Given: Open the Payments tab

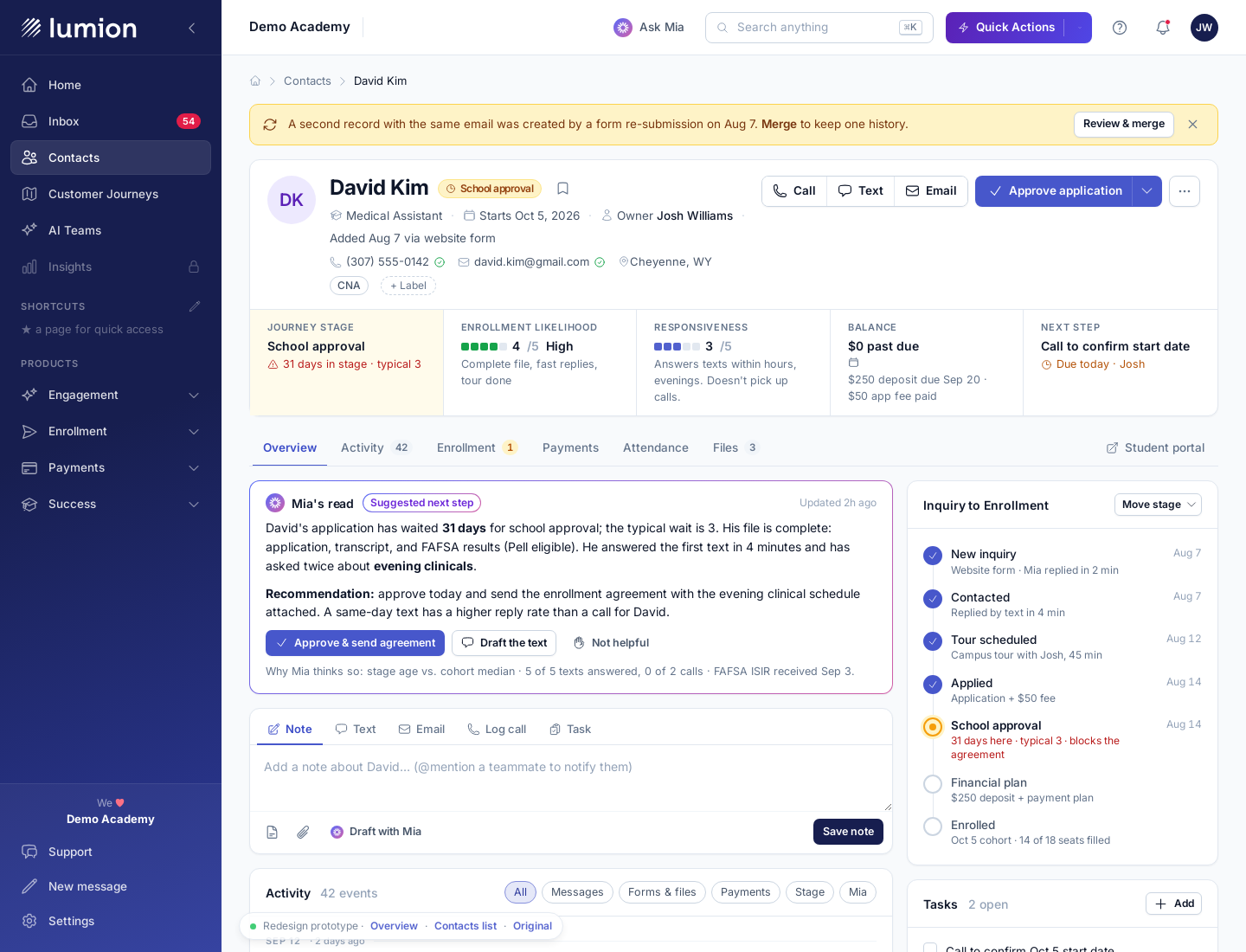Looking at the screenshot, I should [x=570, y=447].
